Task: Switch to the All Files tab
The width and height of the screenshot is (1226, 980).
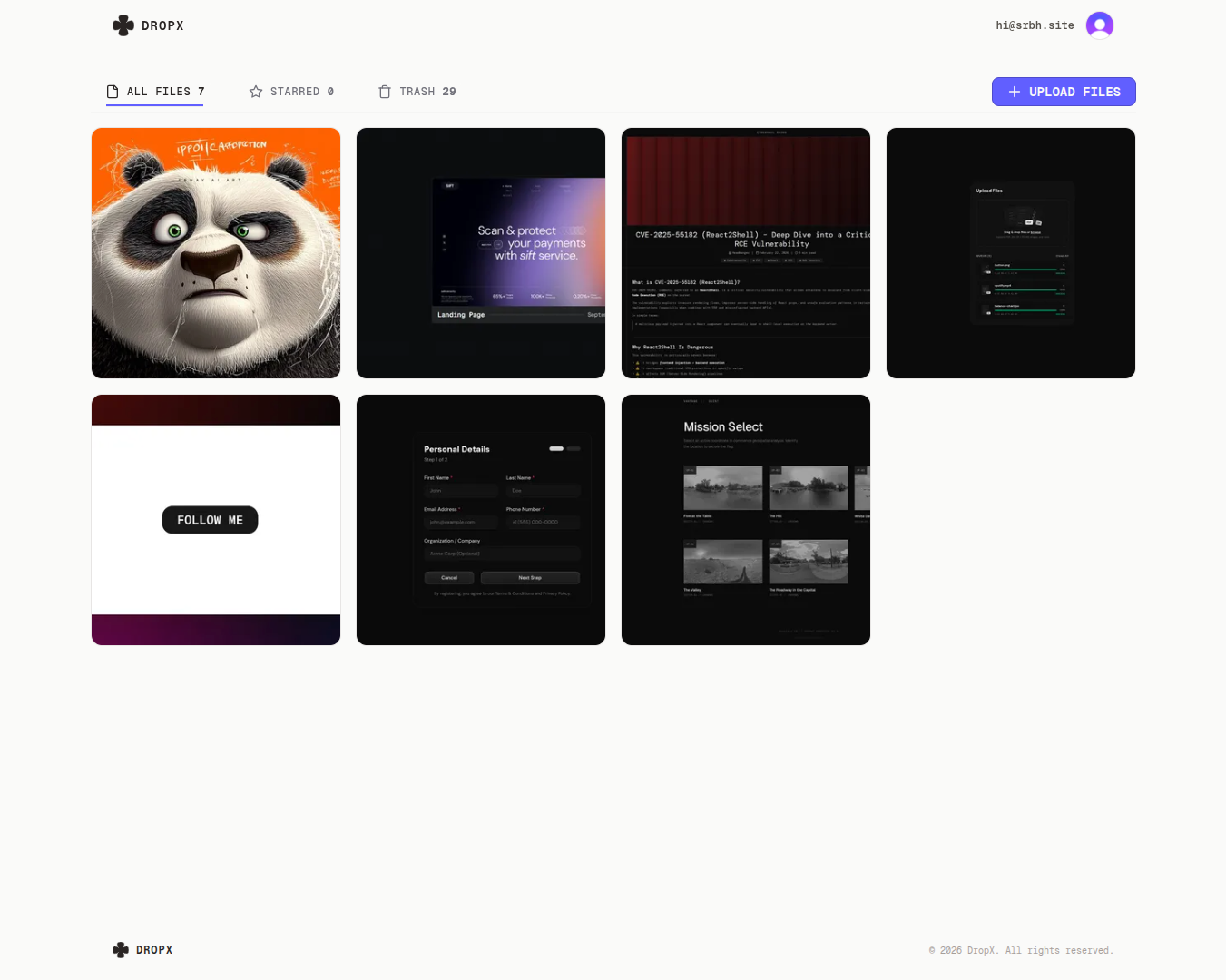Action: 155,92
